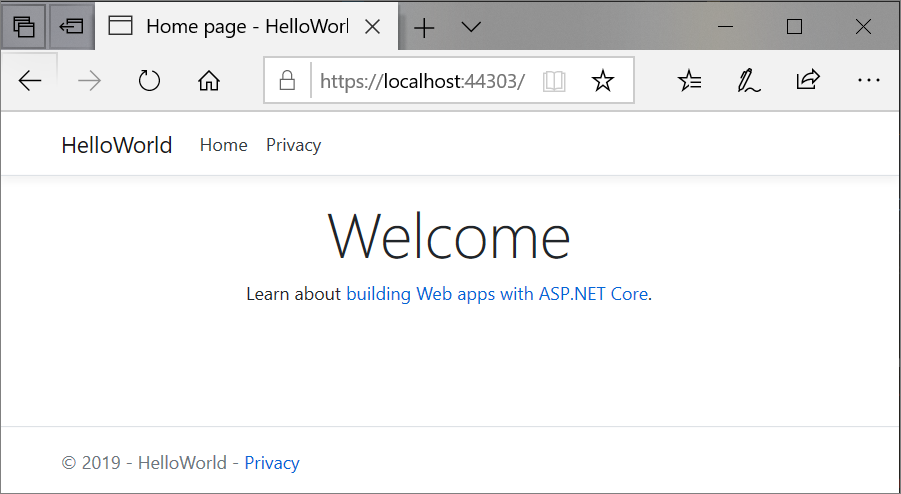Click the browser Back arrow

point(30,82)
